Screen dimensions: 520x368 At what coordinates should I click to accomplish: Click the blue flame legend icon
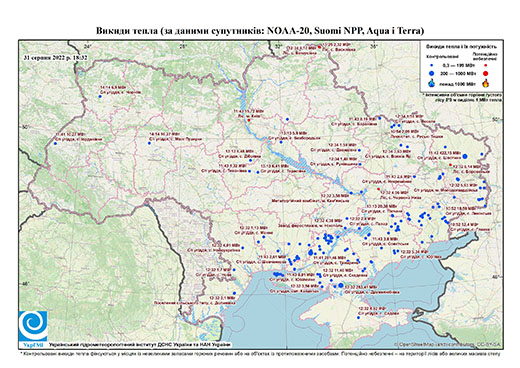coord(432,83)
